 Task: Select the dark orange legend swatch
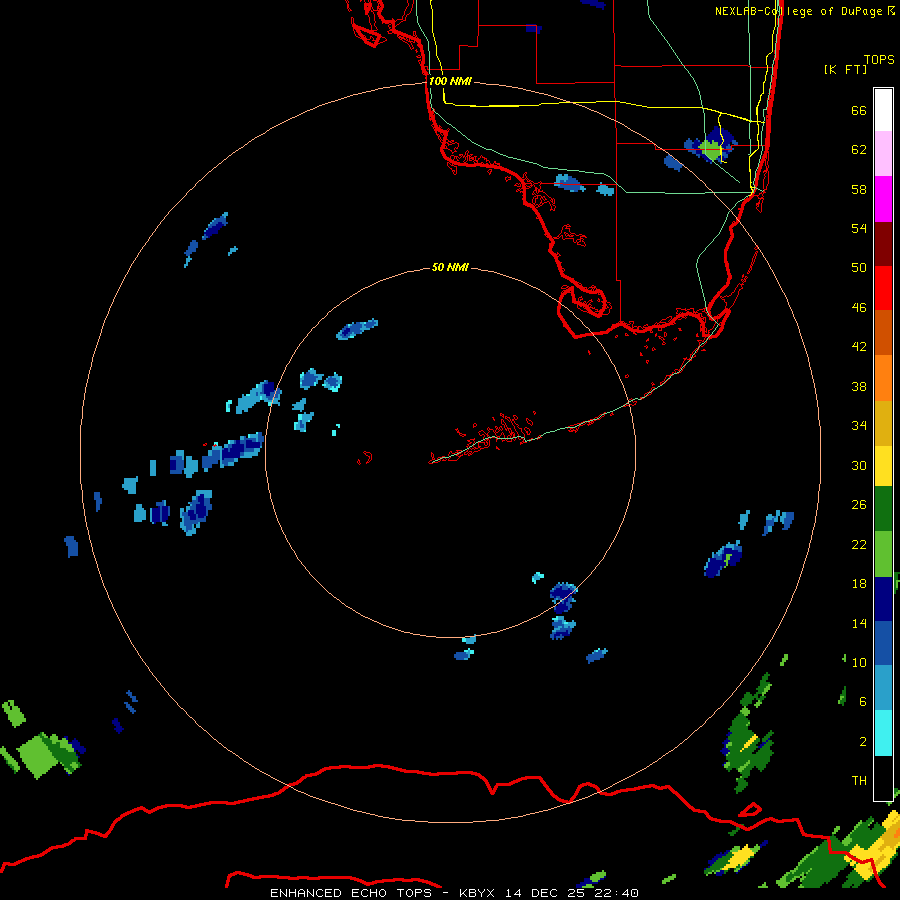point(883,332)
